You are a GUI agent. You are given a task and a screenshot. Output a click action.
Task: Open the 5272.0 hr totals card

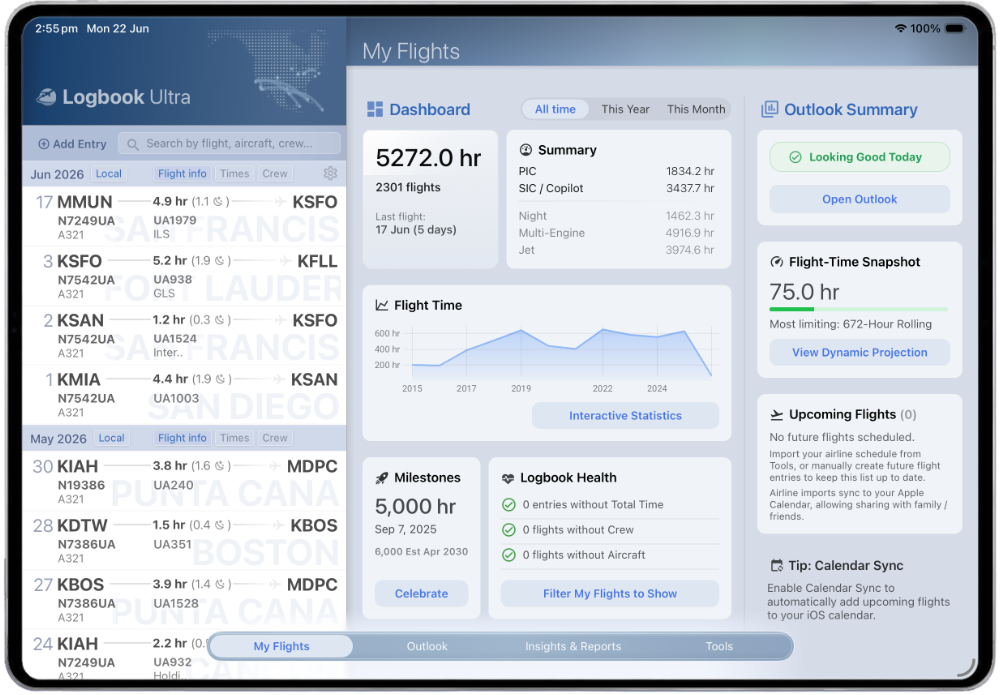tap(430, 200)
